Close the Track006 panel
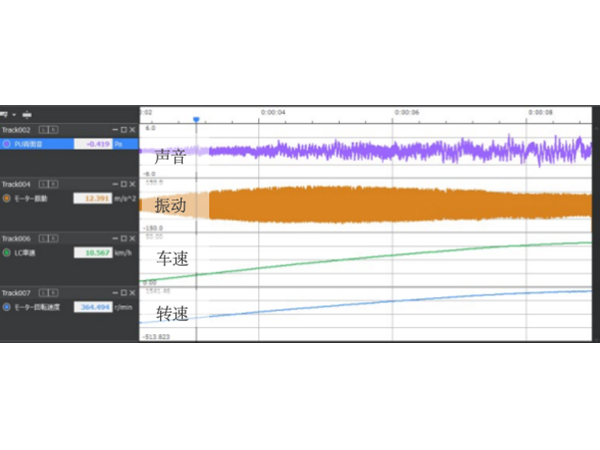 [131, 239]
